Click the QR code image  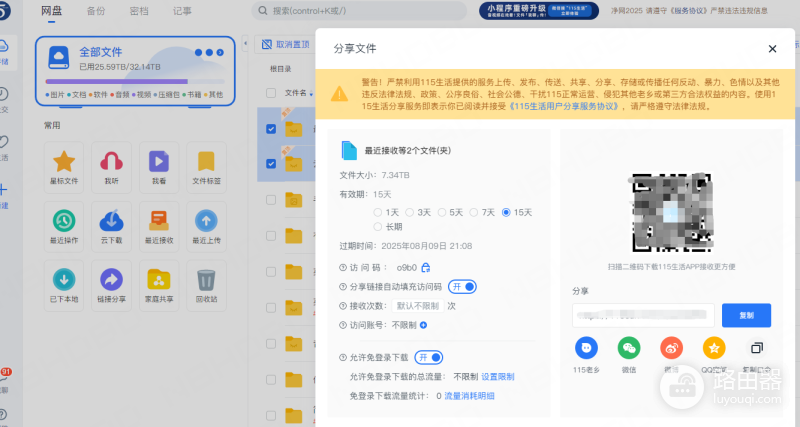click(671, 212)
